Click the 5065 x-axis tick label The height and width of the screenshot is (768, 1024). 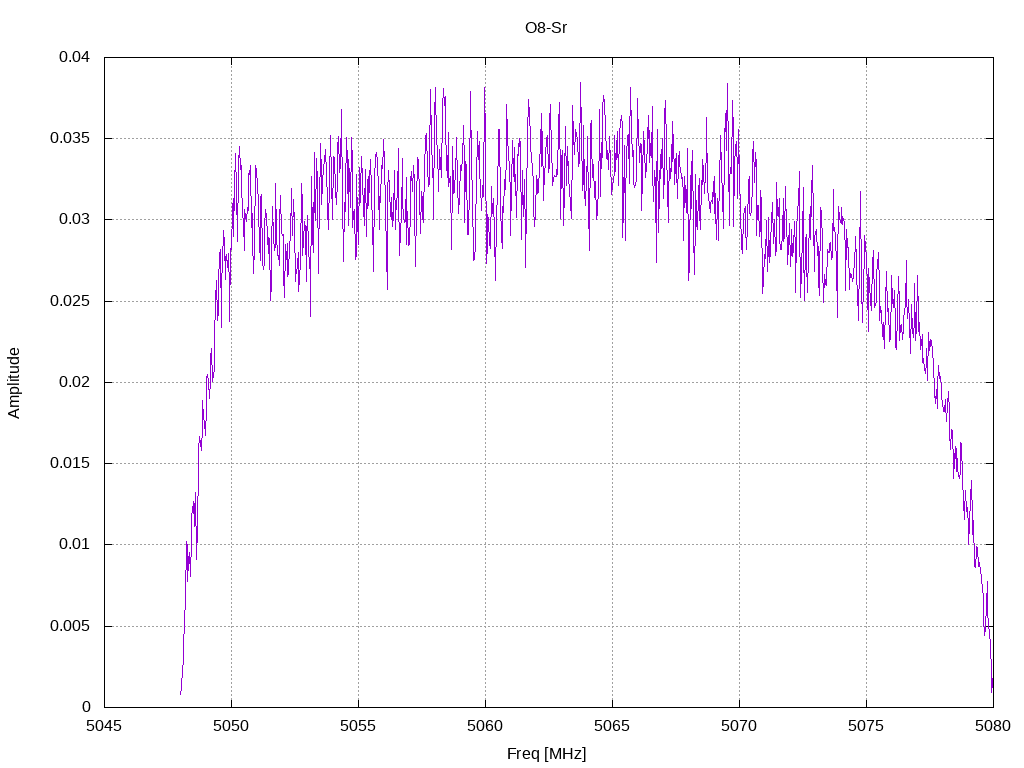(612, 726)
